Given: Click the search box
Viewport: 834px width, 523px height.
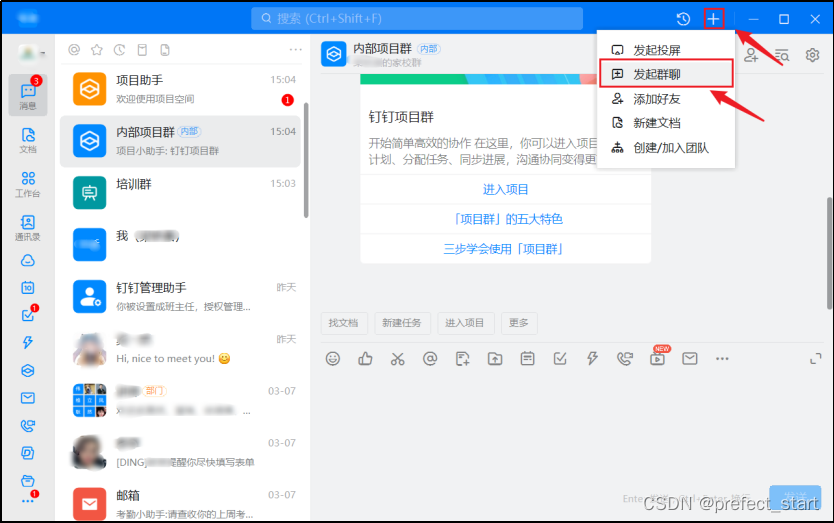Looking at the screenshot, I should pyautogui.click(x=417, y=19).
